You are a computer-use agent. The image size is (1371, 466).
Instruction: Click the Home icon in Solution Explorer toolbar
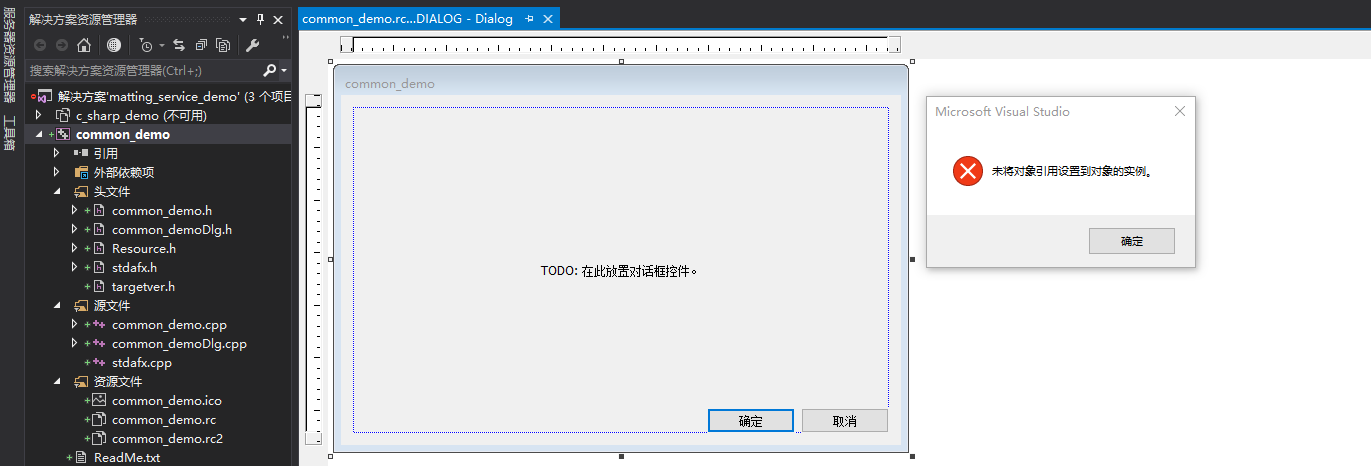click(84, 45)
